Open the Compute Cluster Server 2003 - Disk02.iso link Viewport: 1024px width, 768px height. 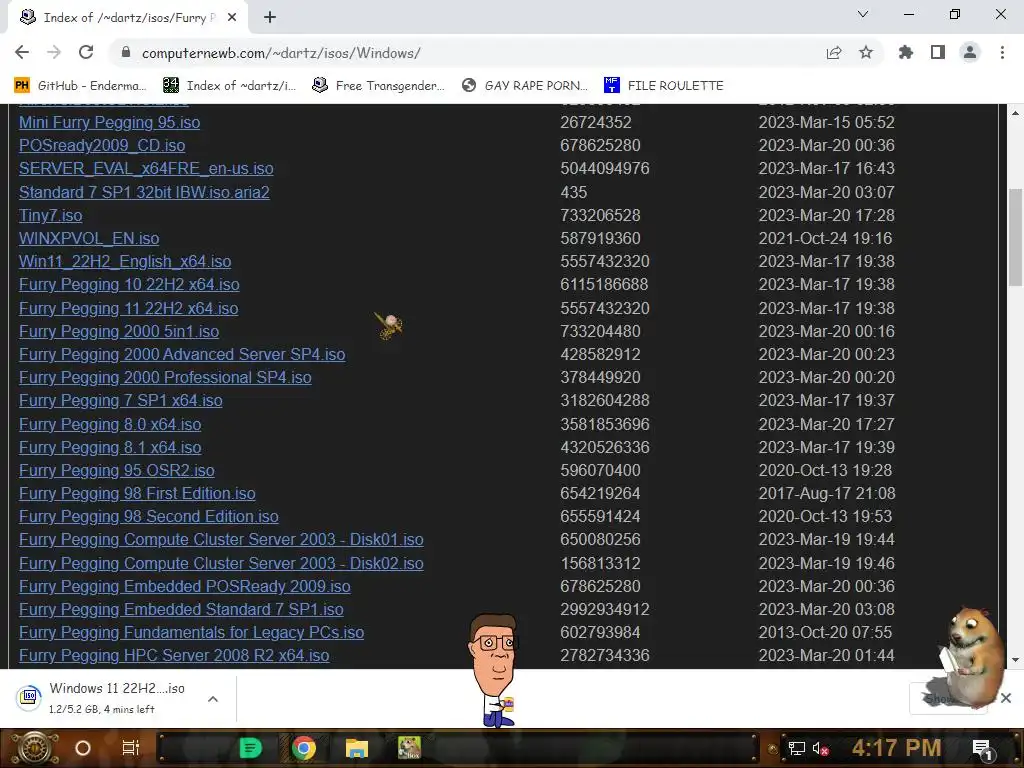(x=221, y=563)
